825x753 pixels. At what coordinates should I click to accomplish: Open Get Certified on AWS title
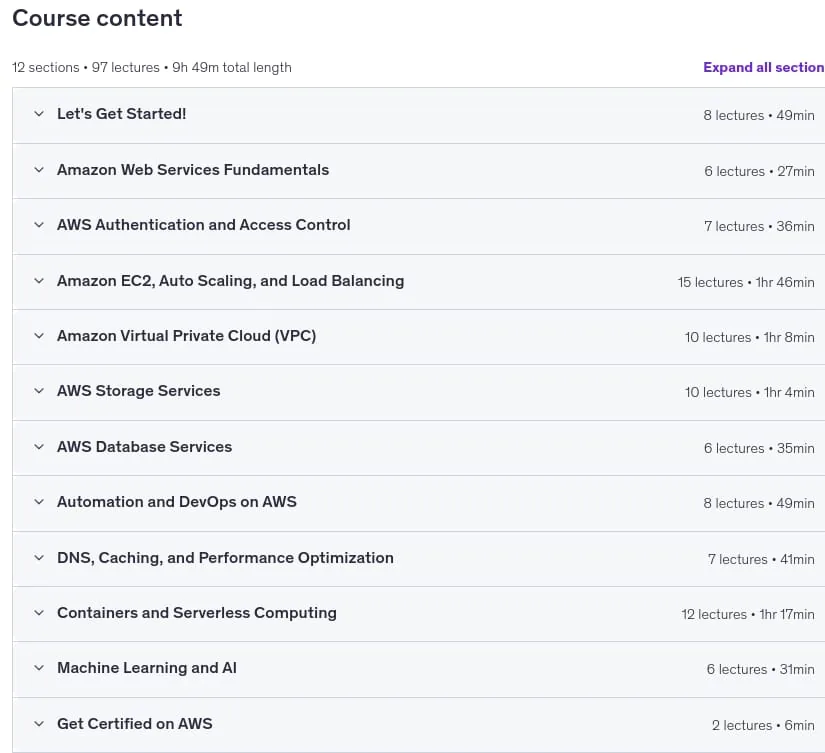[135, 724]
